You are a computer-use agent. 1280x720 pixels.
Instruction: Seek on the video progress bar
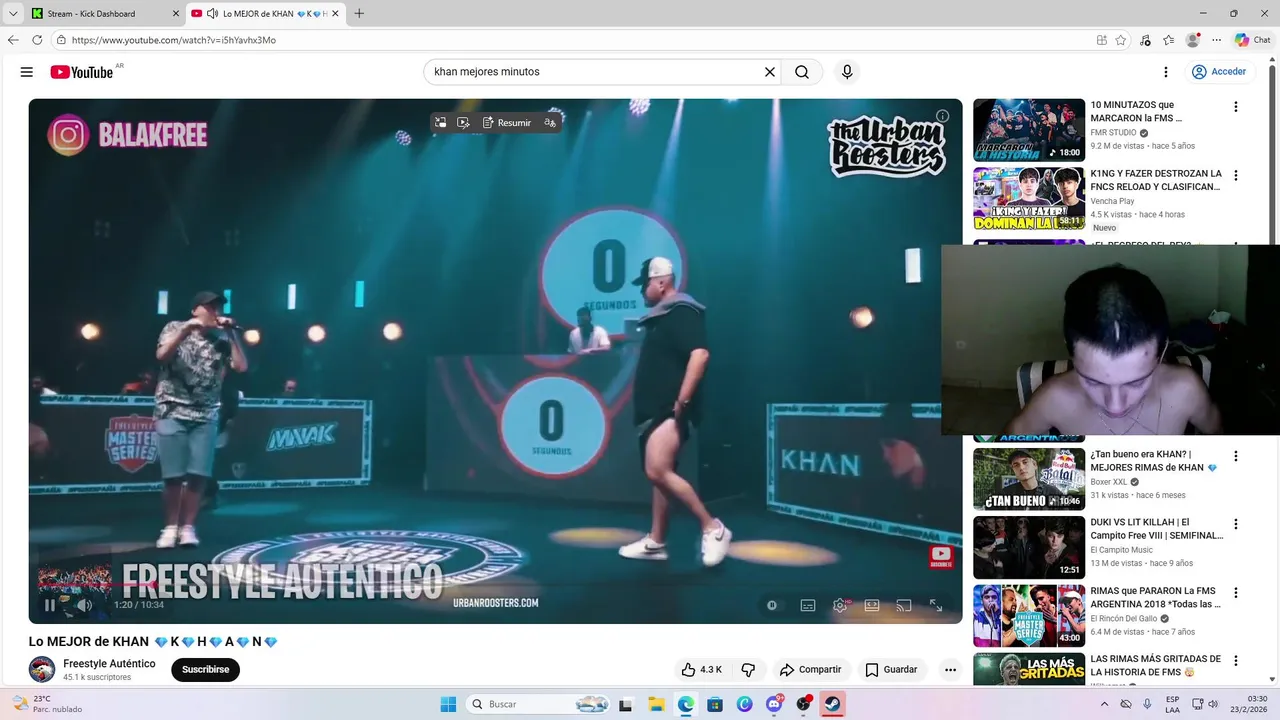click(495, 585)
